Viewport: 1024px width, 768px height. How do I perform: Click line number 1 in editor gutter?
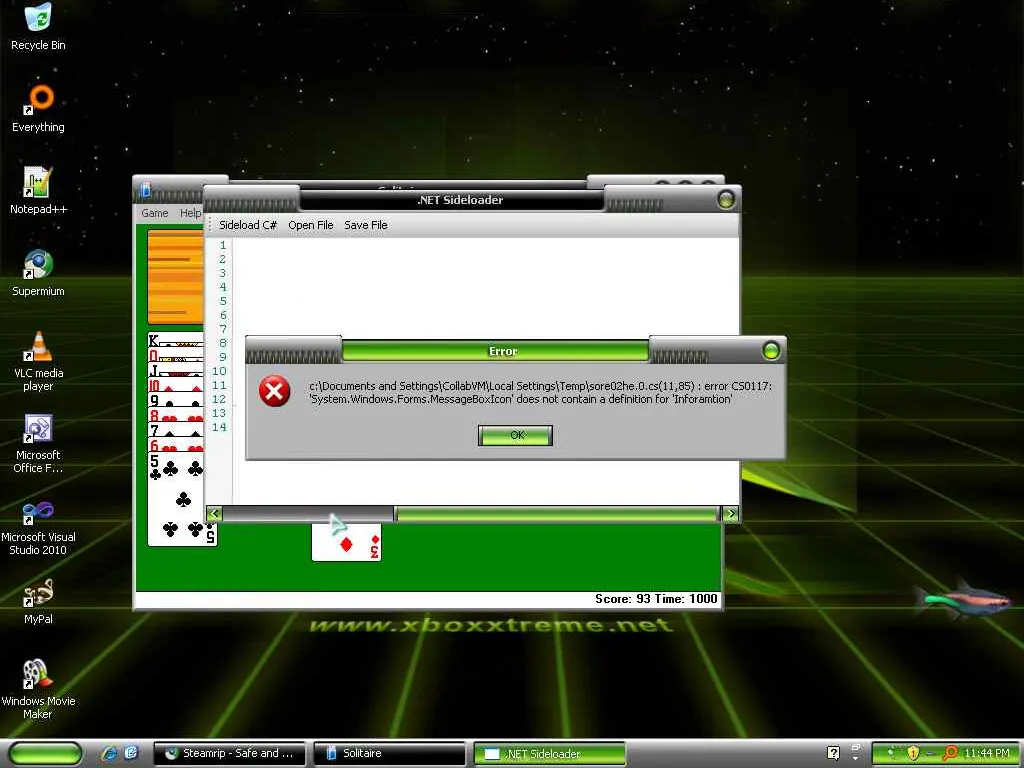pyautogui.click(x=223, y=246)
